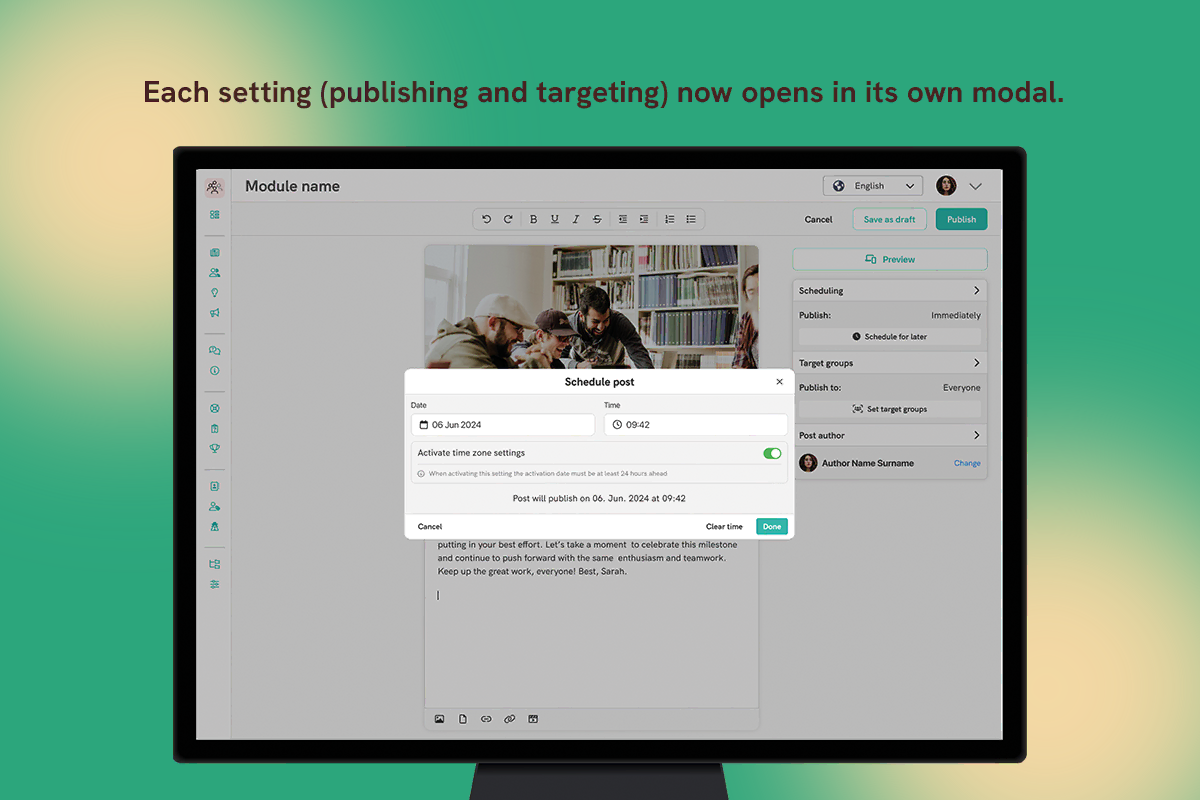Close the Schedule post modal

[x=780, y=382]
